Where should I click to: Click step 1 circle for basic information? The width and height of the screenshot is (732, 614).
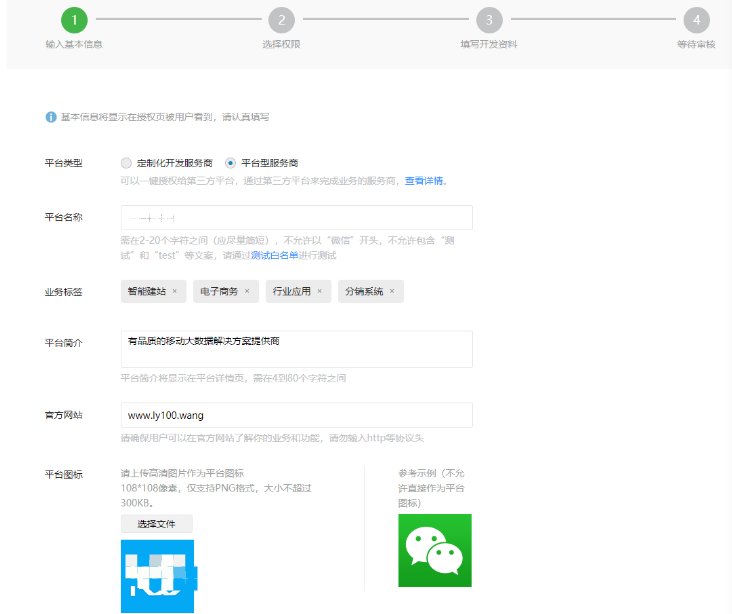(73, 19)
